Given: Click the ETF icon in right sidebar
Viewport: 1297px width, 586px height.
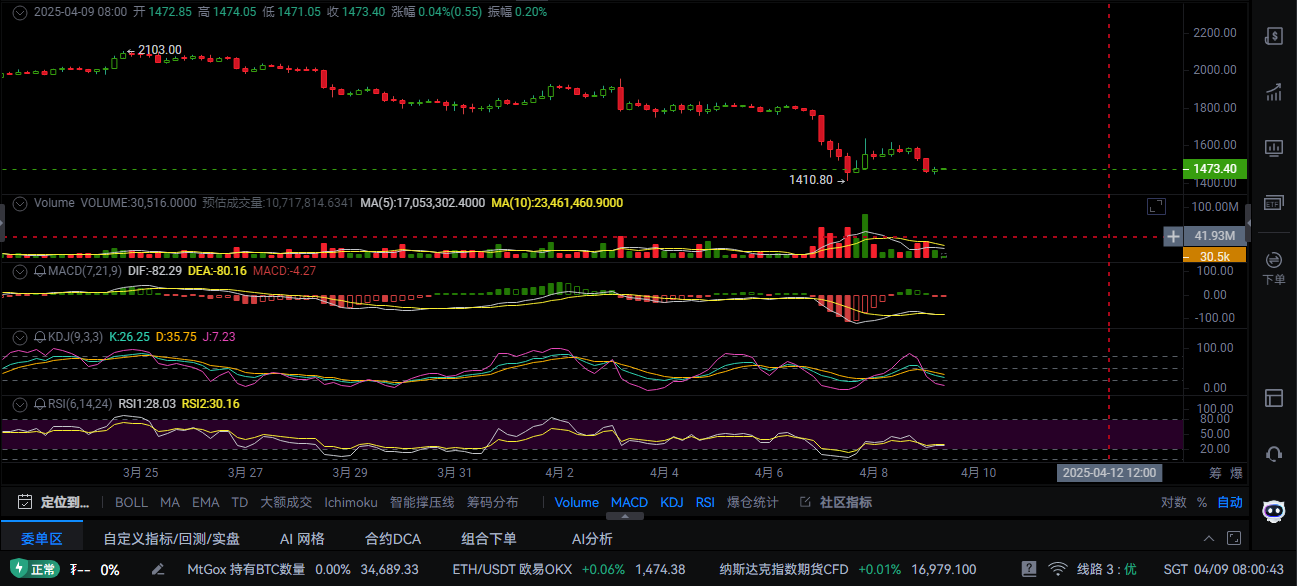Looking at the screenshot, I should 1273,203.
